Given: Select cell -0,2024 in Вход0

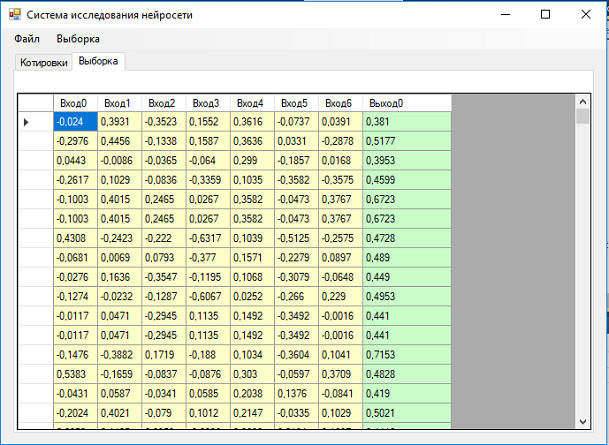Looking at the screenshot, I should [75, 413].
